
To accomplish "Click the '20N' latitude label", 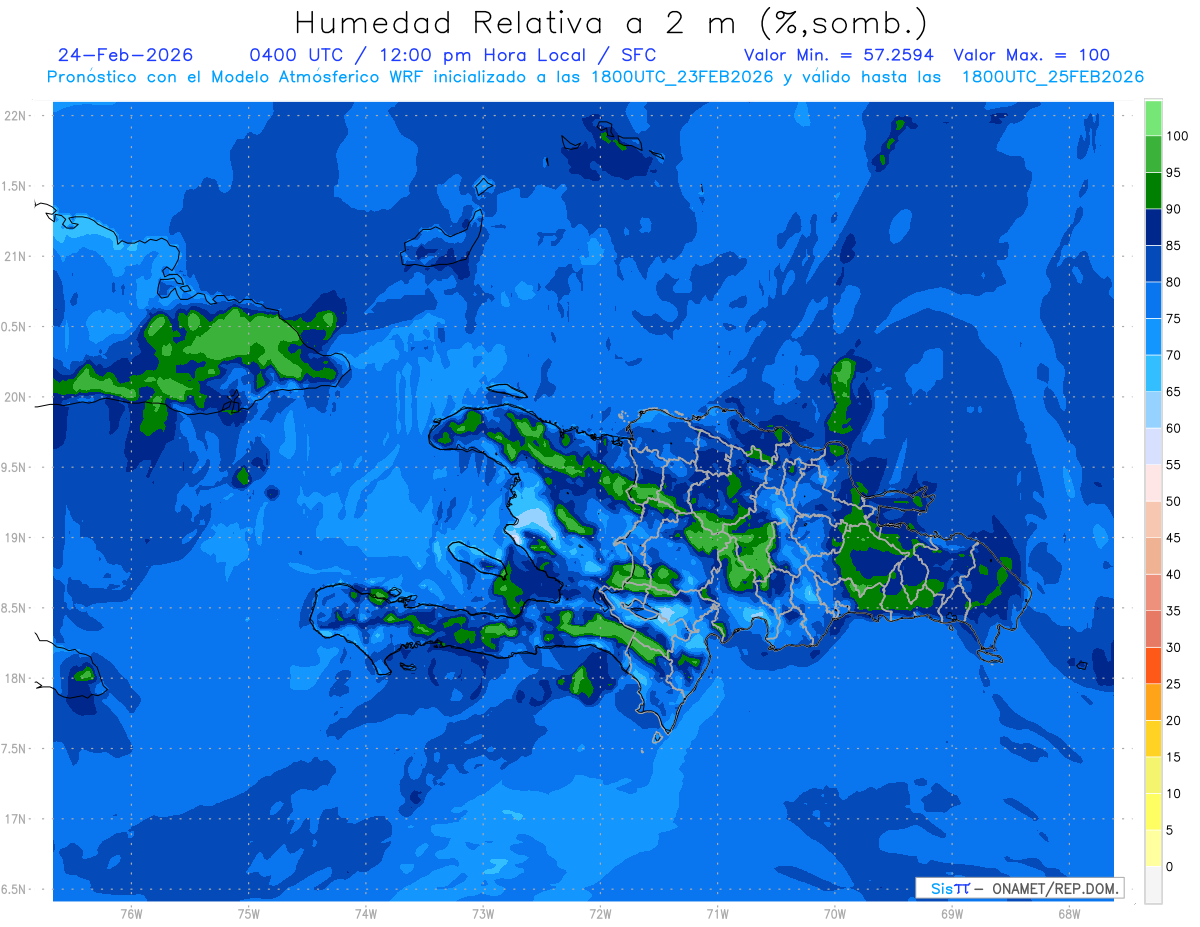I will 15,397.
